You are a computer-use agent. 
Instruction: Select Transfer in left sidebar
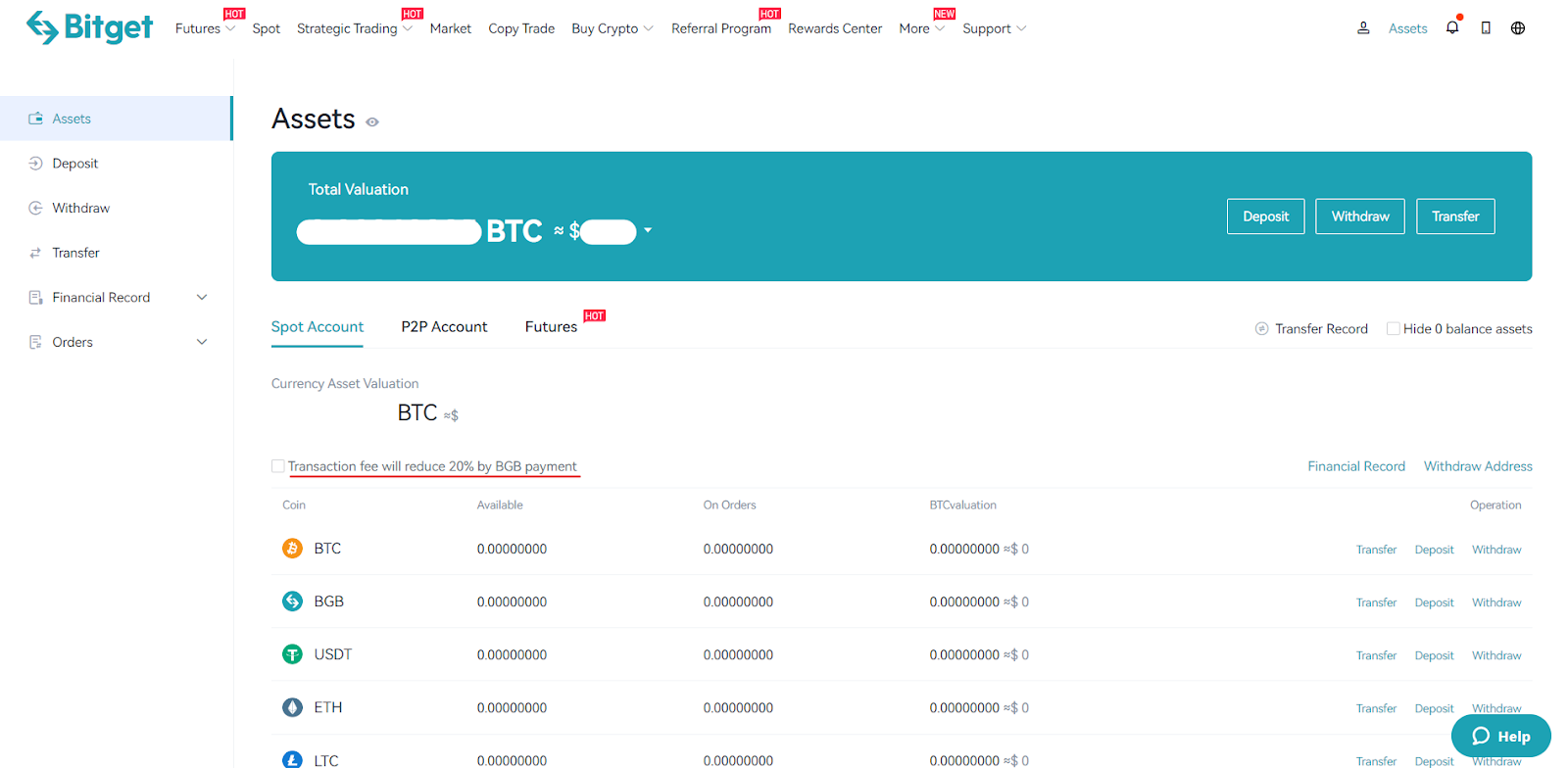tap(76, 253)
